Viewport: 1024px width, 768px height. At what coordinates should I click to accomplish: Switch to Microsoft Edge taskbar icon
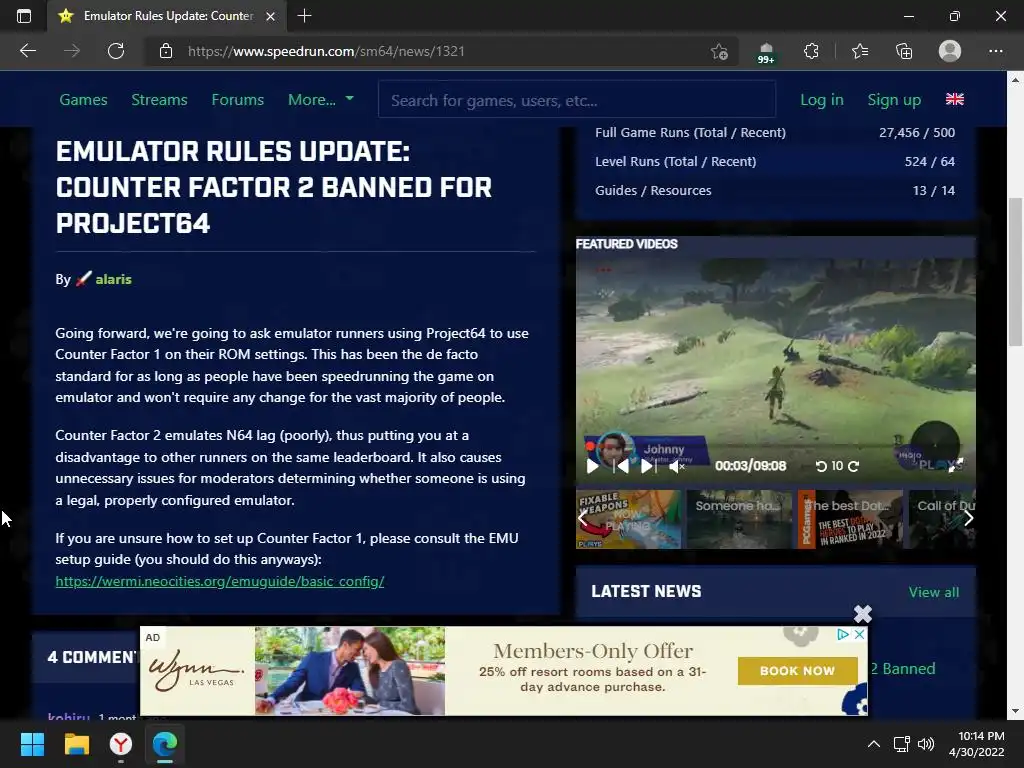[165, 744]
